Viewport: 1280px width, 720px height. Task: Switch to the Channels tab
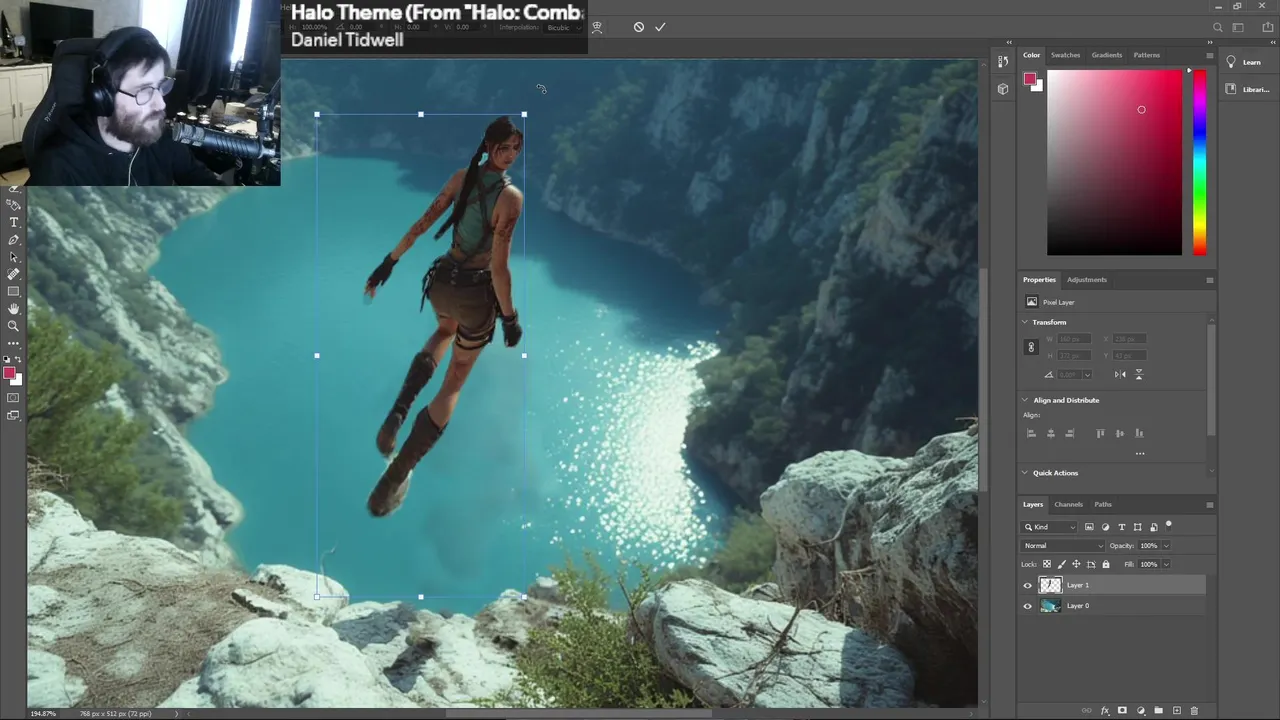[1068, 504]
